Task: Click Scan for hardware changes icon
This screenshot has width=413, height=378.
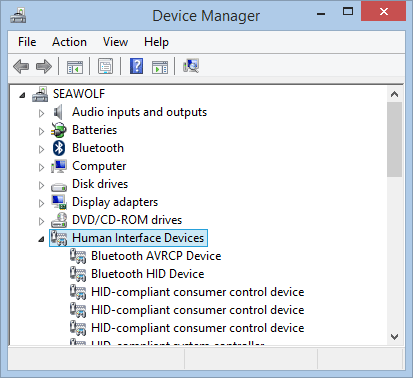Action: [191, 66]
